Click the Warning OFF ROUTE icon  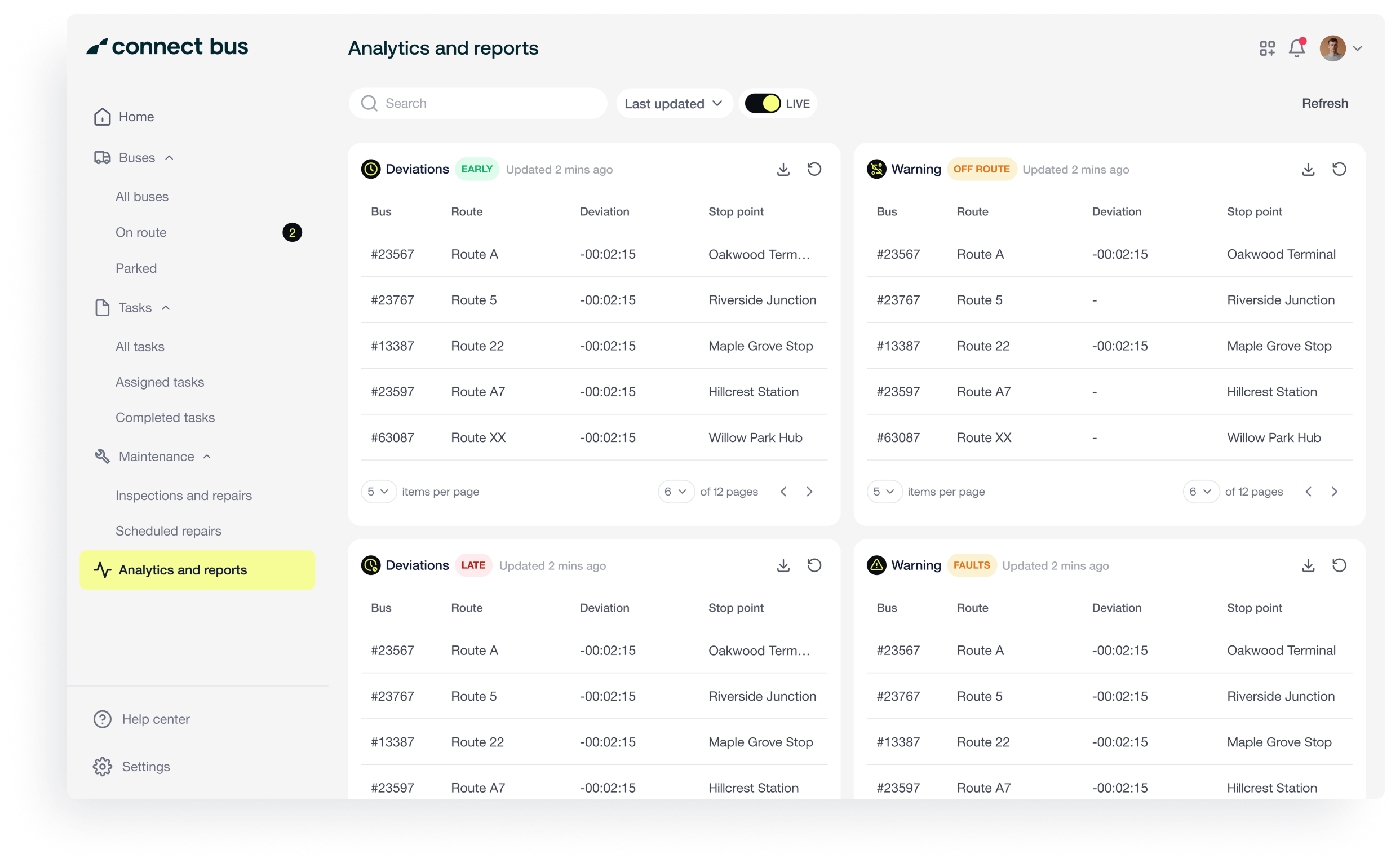point(875,169)
